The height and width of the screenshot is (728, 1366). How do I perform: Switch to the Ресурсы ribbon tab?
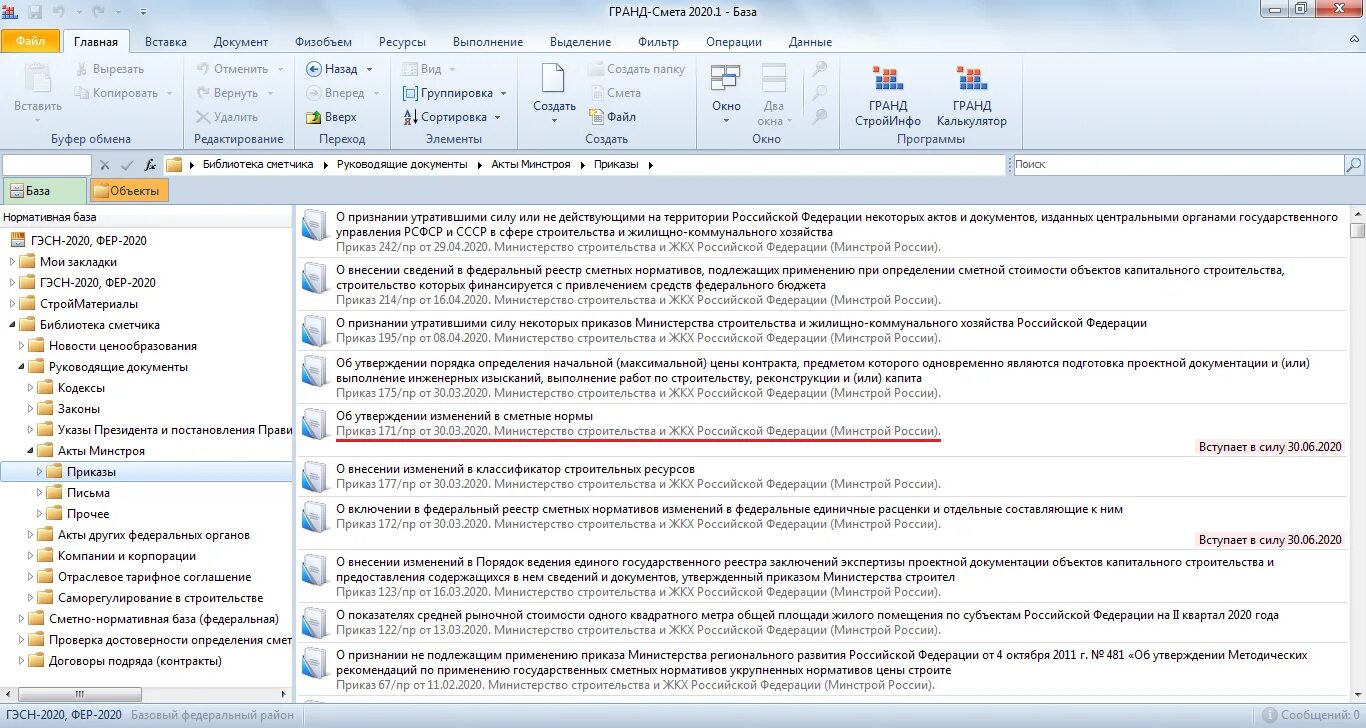pyautogui.click(x=402, y=42)
